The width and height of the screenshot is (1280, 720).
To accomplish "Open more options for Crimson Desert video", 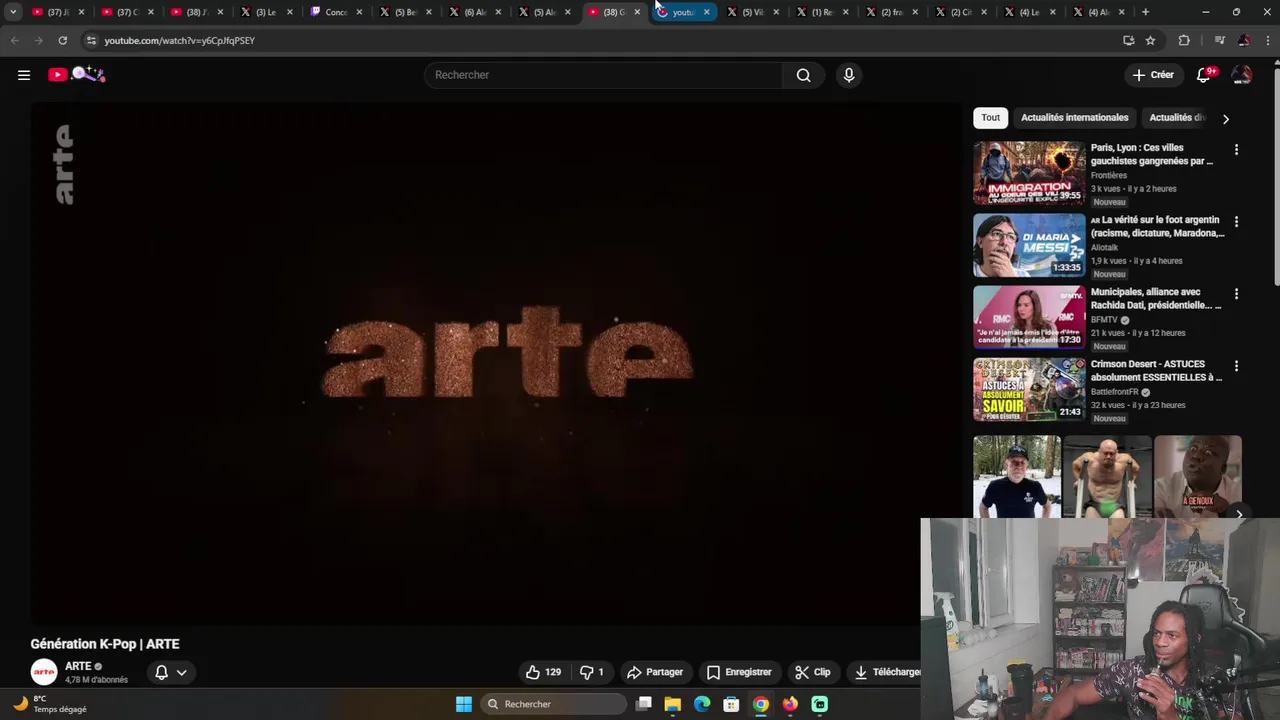I will pos(1236,366).
